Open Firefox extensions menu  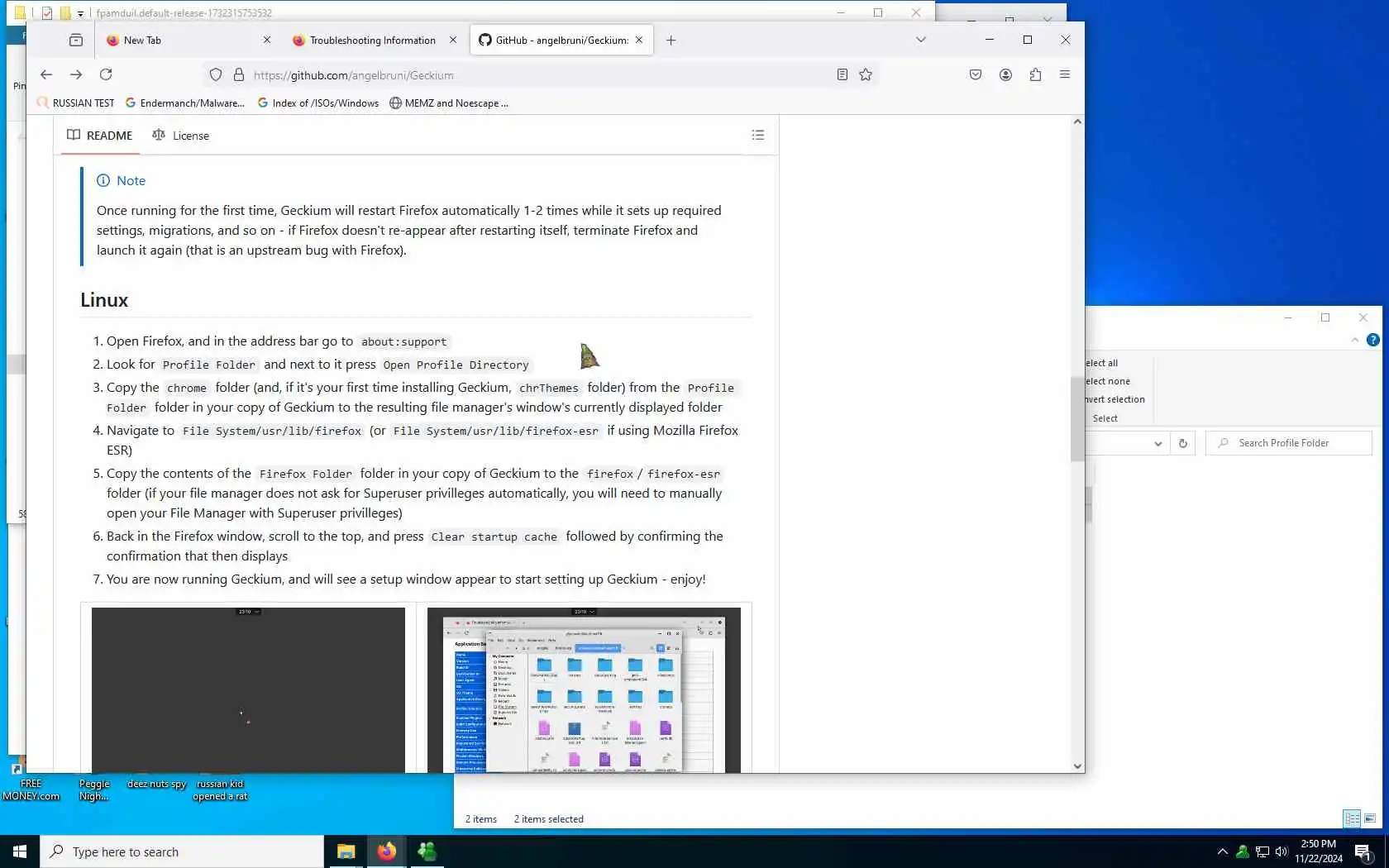1035,74
